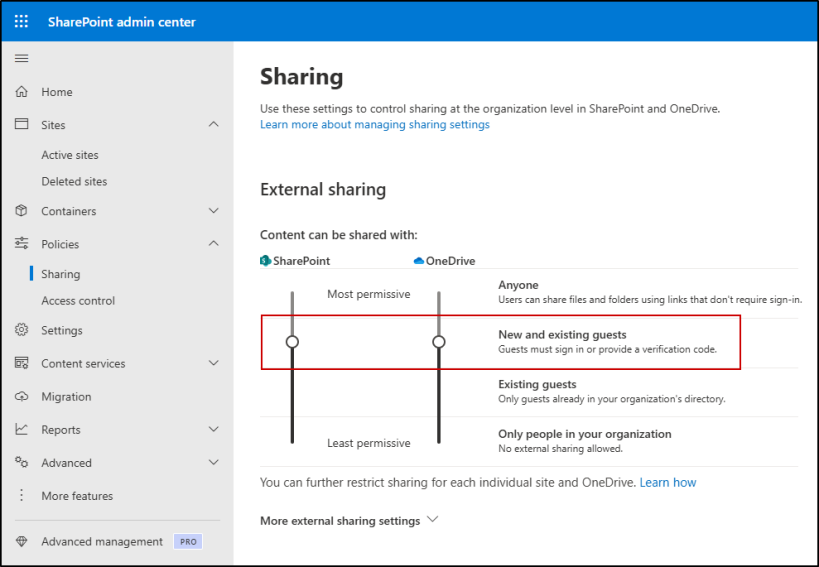Image resolution: width=819 pixels, height=567 pixels.
Task: Click the Most permissive label
Action: (369, 294)
